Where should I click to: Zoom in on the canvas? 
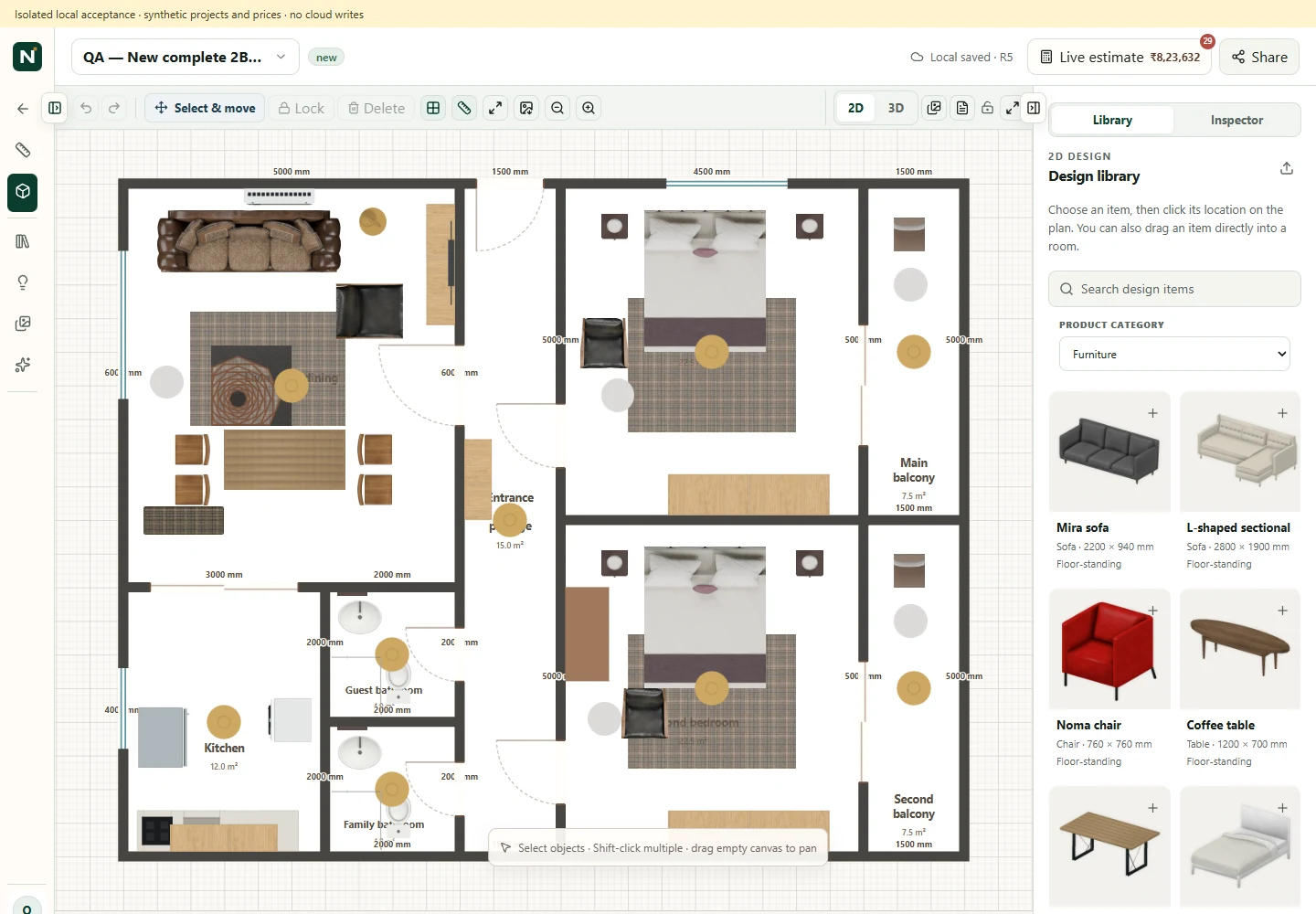tap(589, 108)
